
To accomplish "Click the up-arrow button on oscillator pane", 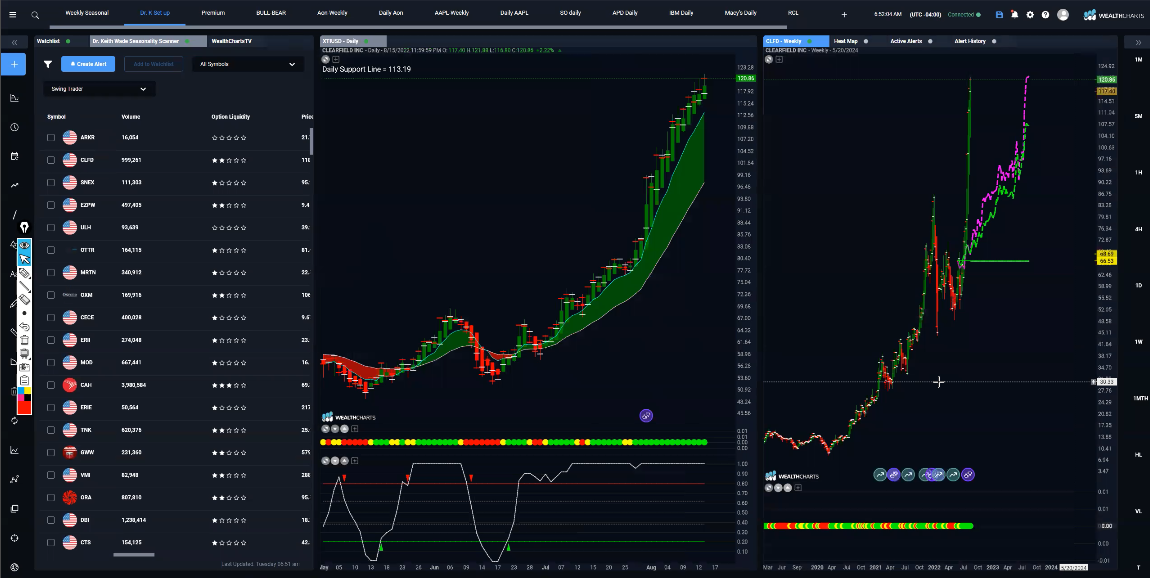I will pyautogui.click(x=344, y=461).
